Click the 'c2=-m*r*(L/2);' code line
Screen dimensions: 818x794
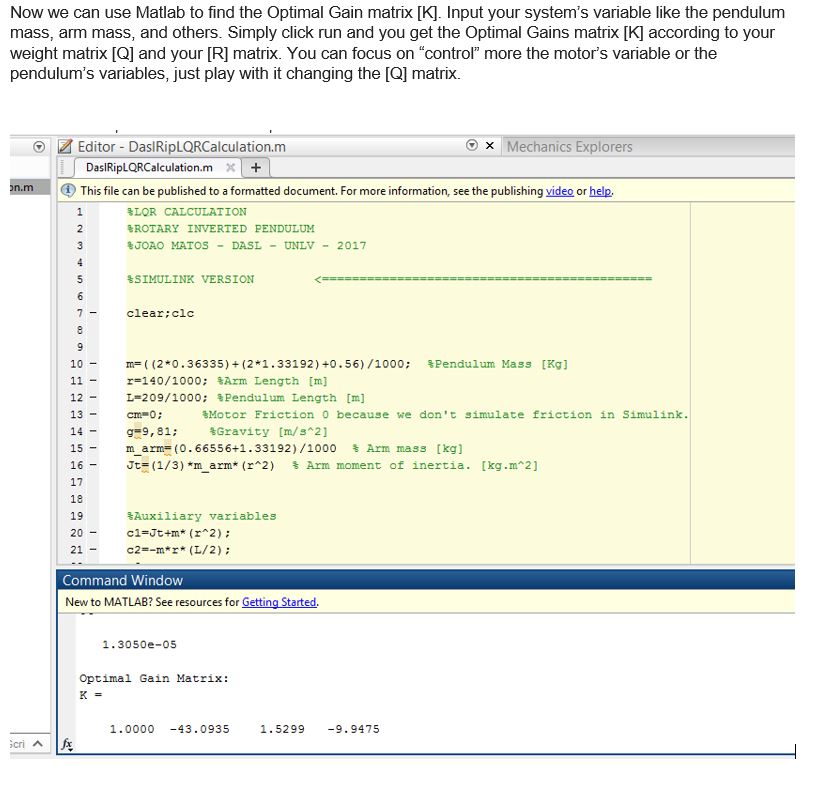click(178, 549)
